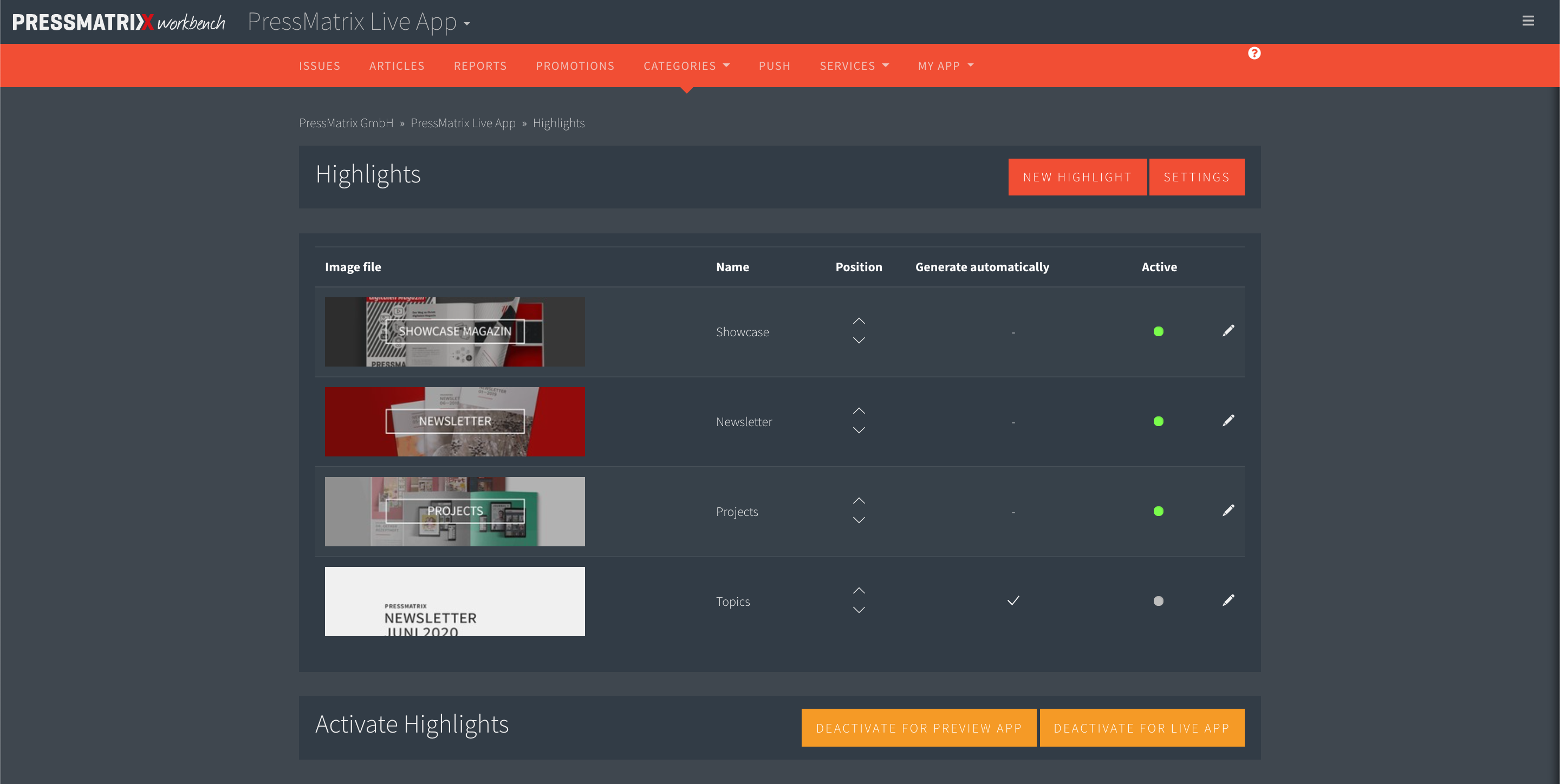Open the Showcase Magazin thumbnail image
Screen dimensions: 1560x784
(455, 331)
